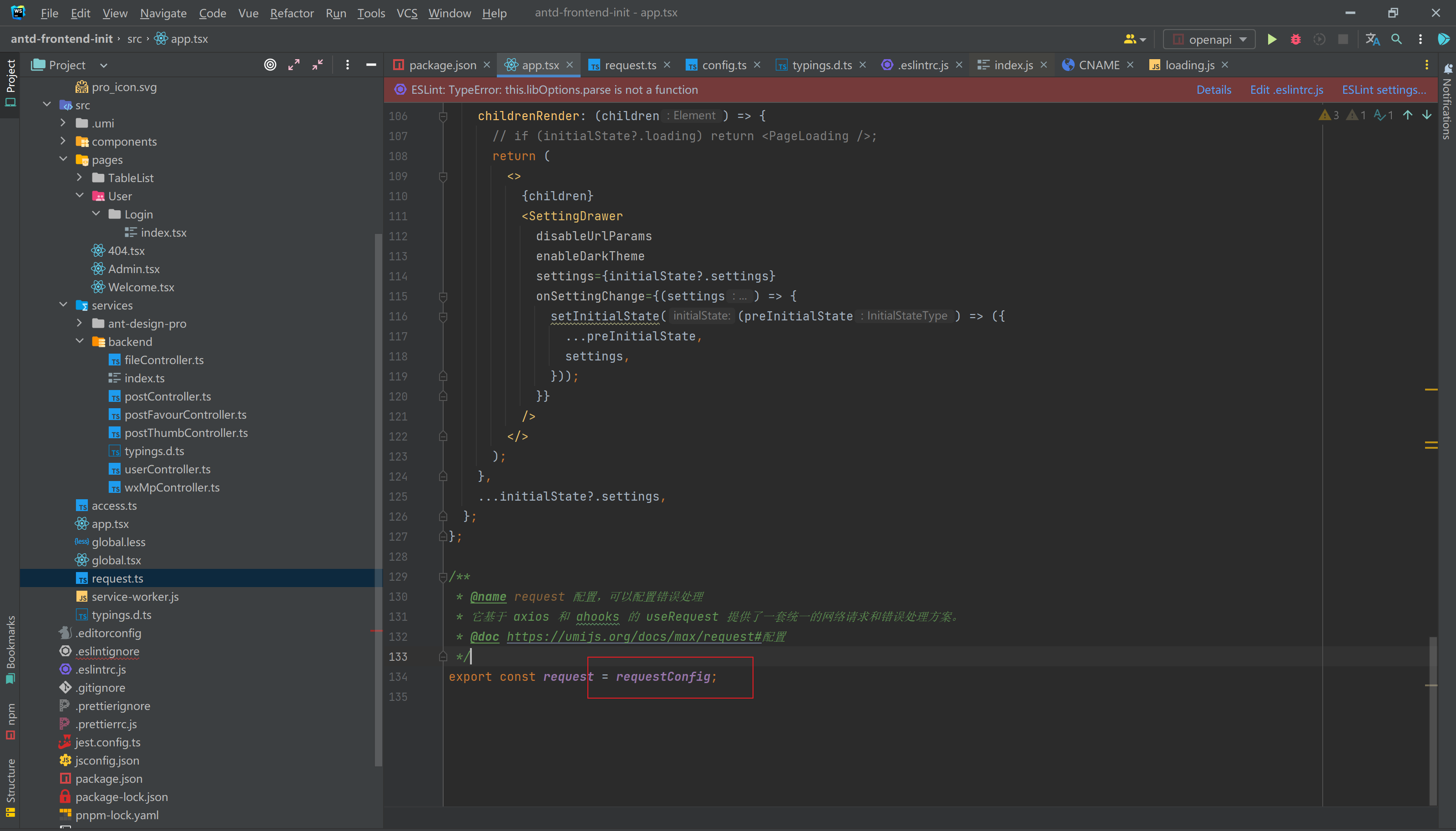Switch to the typings.d.ts tab
1456x831 pixels.
[822, 65]
